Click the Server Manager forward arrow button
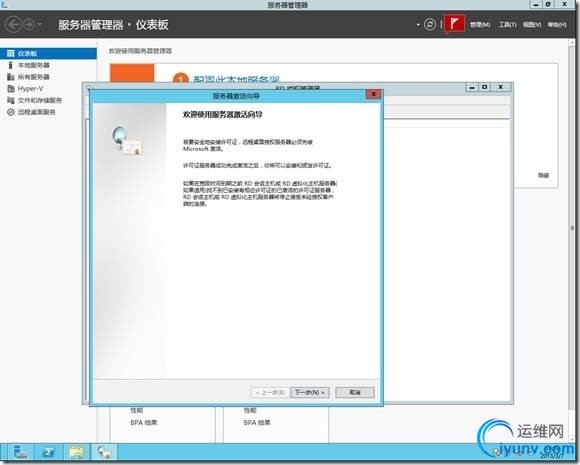Screen dimensions: 580x465 coord(29,25)
